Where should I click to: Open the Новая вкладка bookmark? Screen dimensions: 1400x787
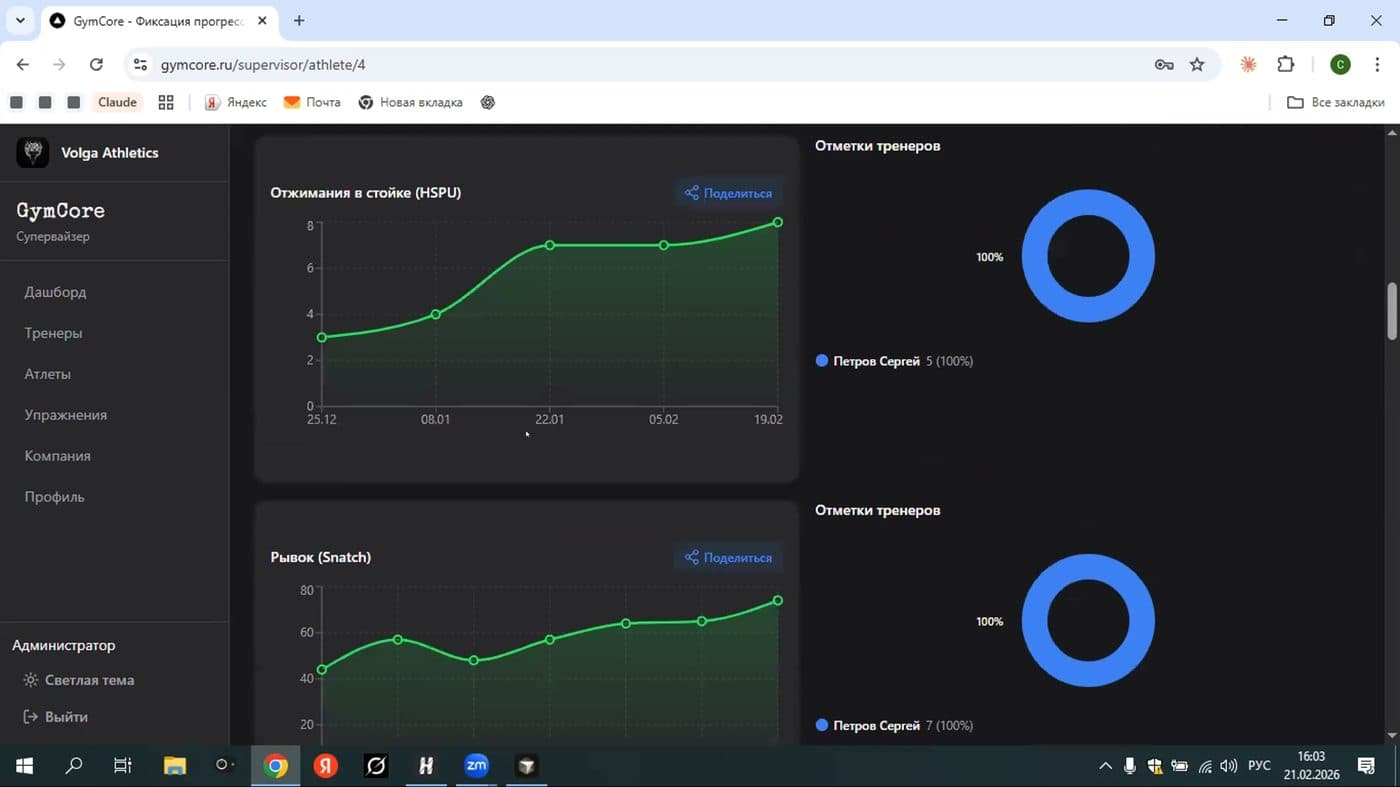(x=410, y=102)
